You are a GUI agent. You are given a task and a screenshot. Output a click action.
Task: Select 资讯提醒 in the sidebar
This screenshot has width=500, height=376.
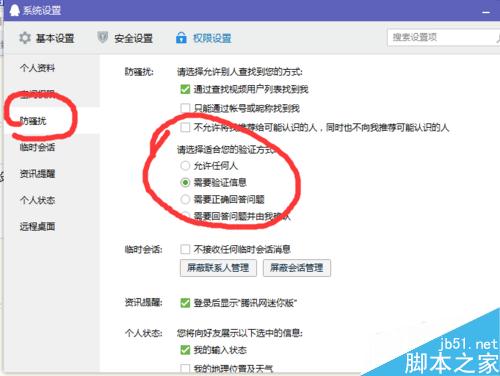click(x=37, y=174)
